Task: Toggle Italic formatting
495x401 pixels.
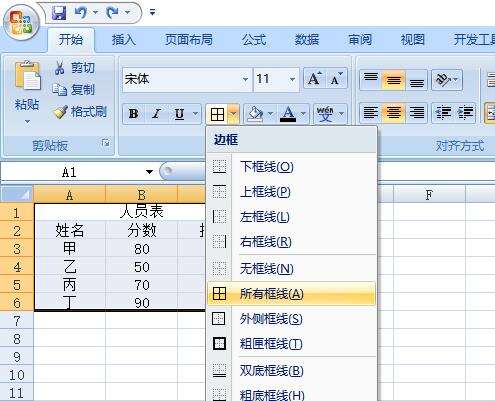Action: (x=156, y=114)
